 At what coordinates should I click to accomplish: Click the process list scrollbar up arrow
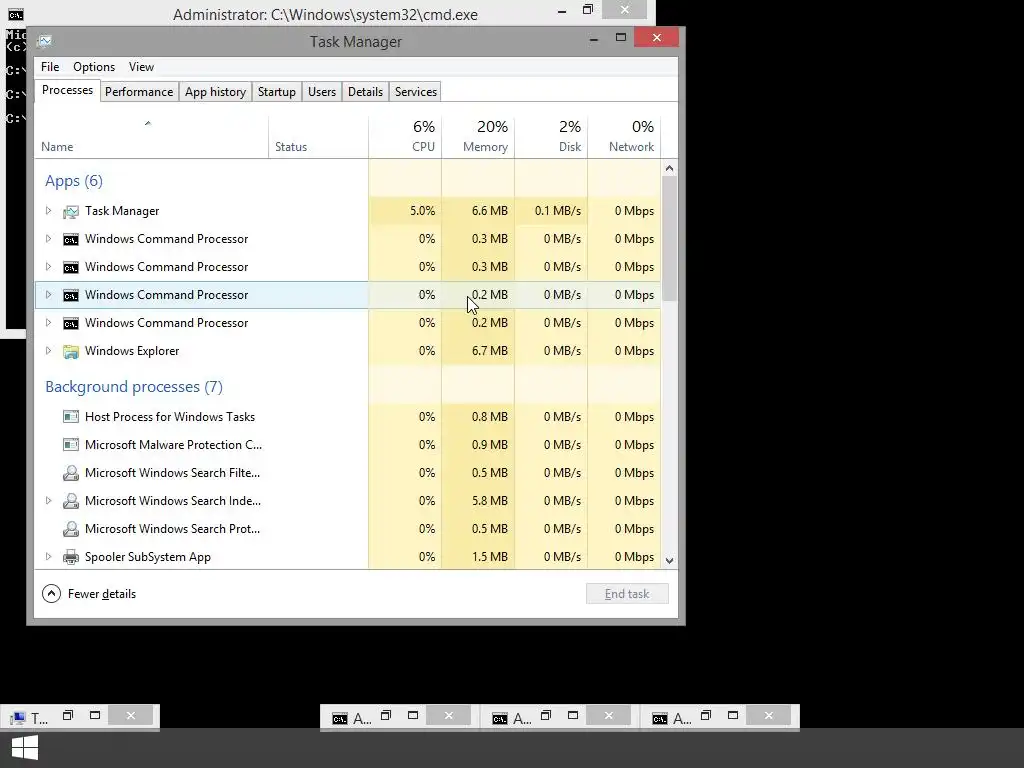tap(669, 168)
